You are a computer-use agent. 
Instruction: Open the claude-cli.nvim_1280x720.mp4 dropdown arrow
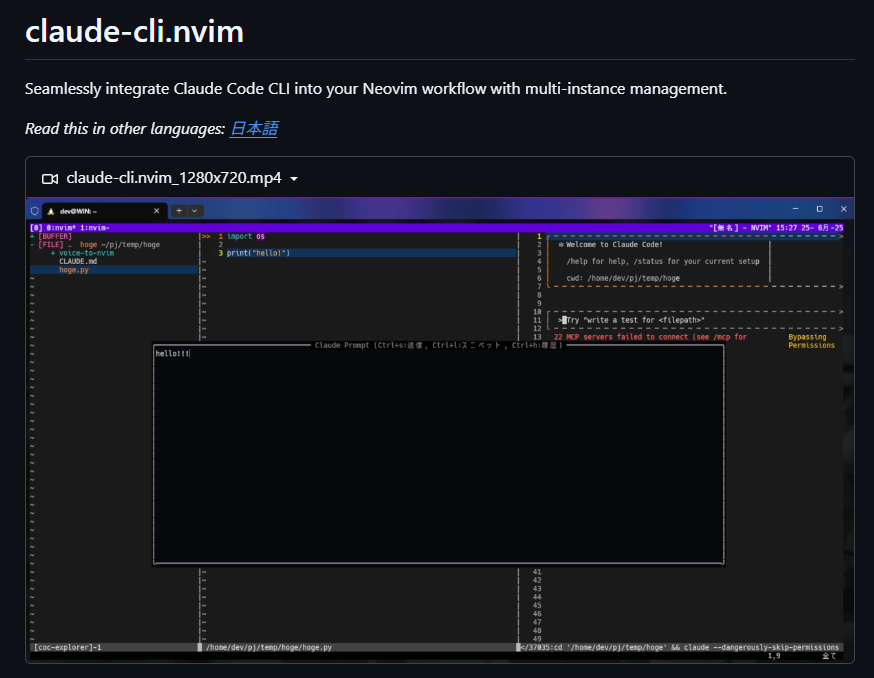click(x=293, y=179)
